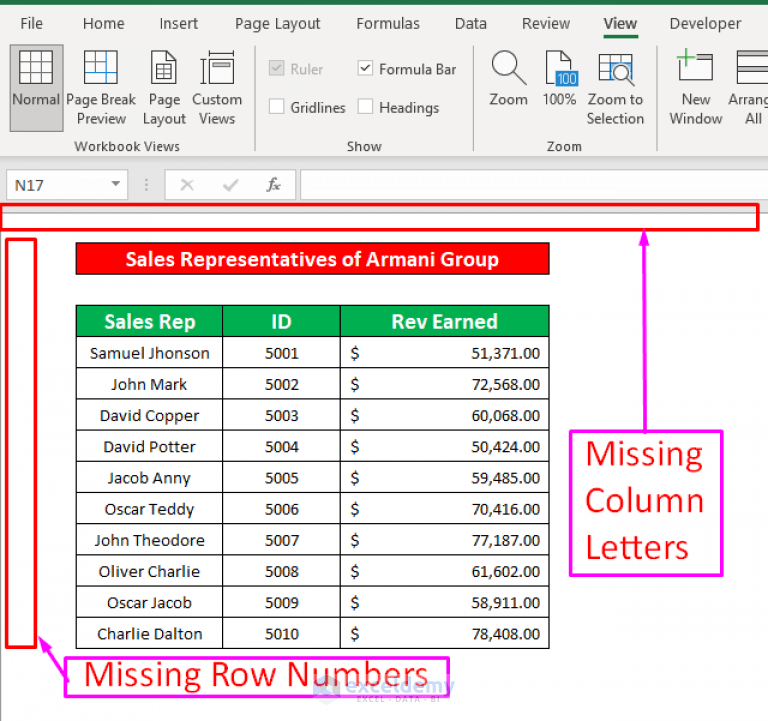768x721 pixels.
Task: Open Custom Views dialog
Action: point(217,88)
